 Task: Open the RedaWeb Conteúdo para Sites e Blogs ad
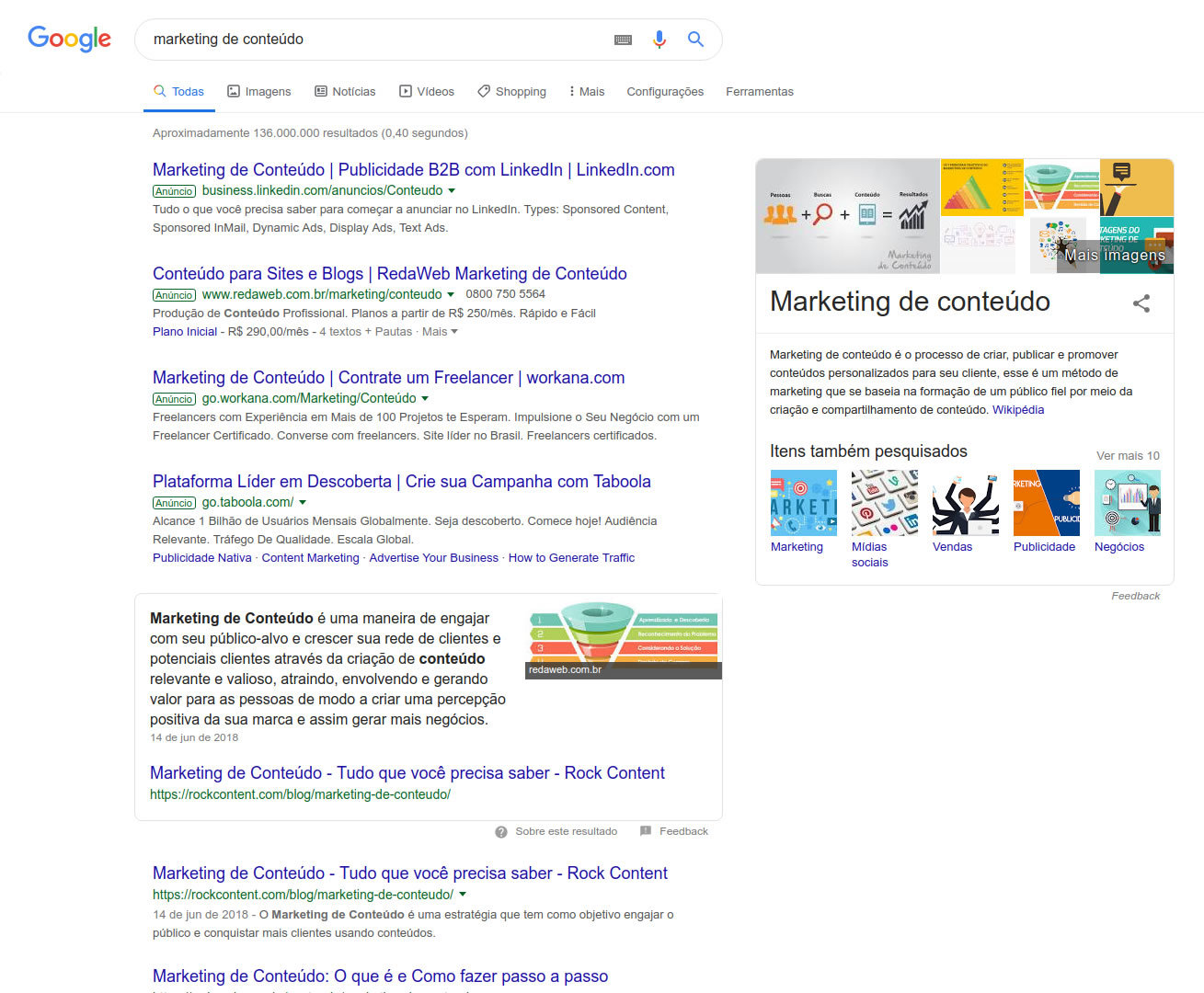tap(390, 274)
